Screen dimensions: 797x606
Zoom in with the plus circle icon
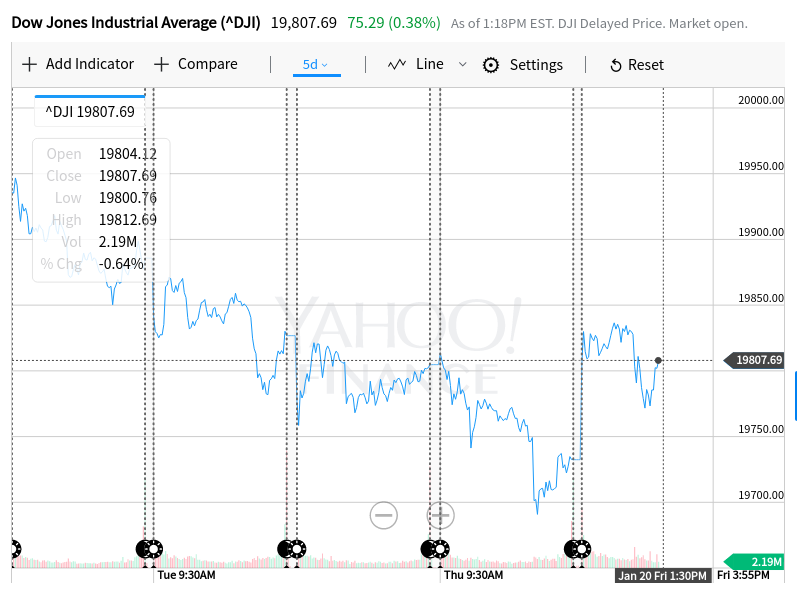[x=441, y=516]
